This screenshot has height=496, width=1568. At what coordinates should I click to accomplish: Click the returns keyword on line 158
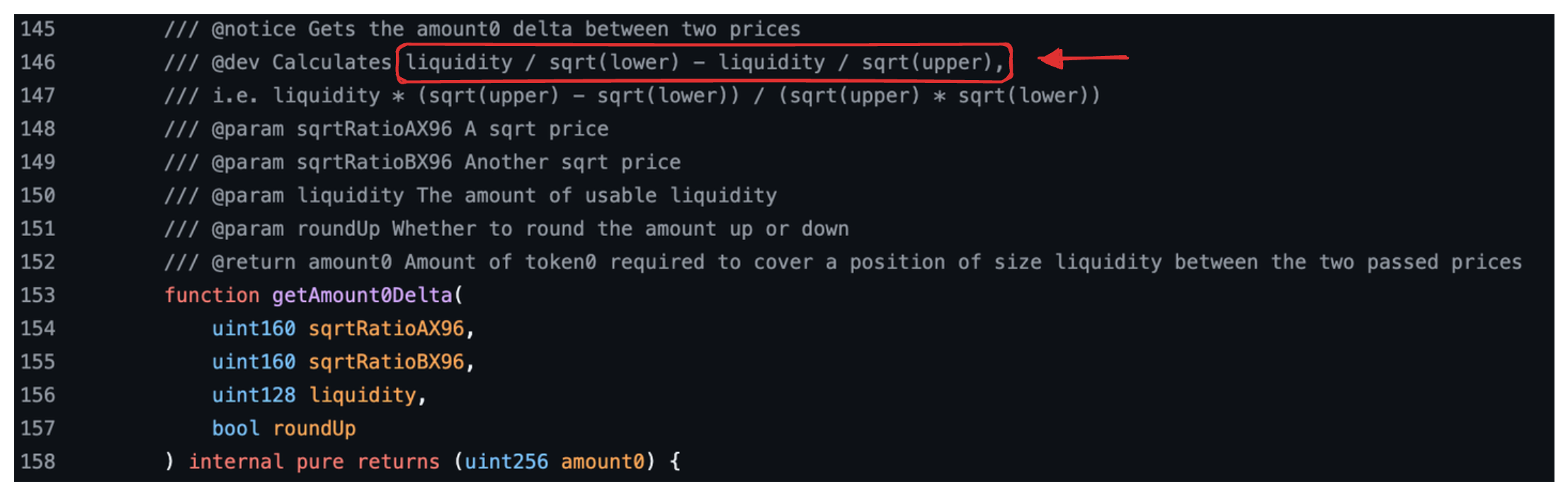coord(398,461)
